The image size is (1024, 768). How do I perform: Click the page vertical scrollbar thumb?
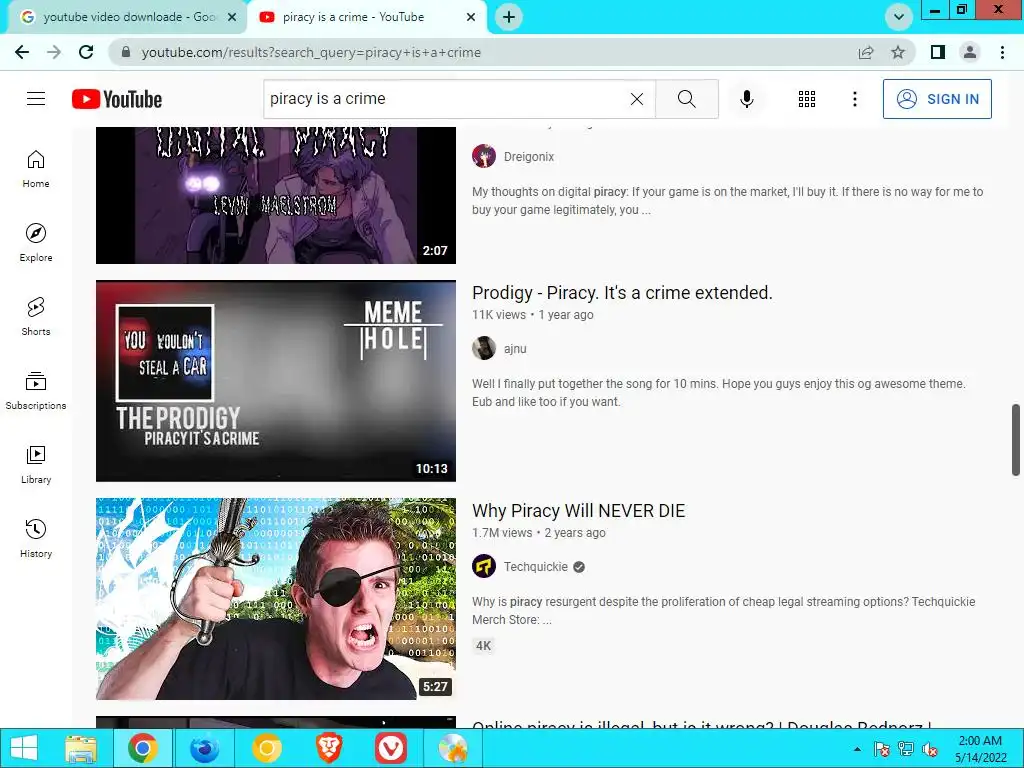point(1016,440)
